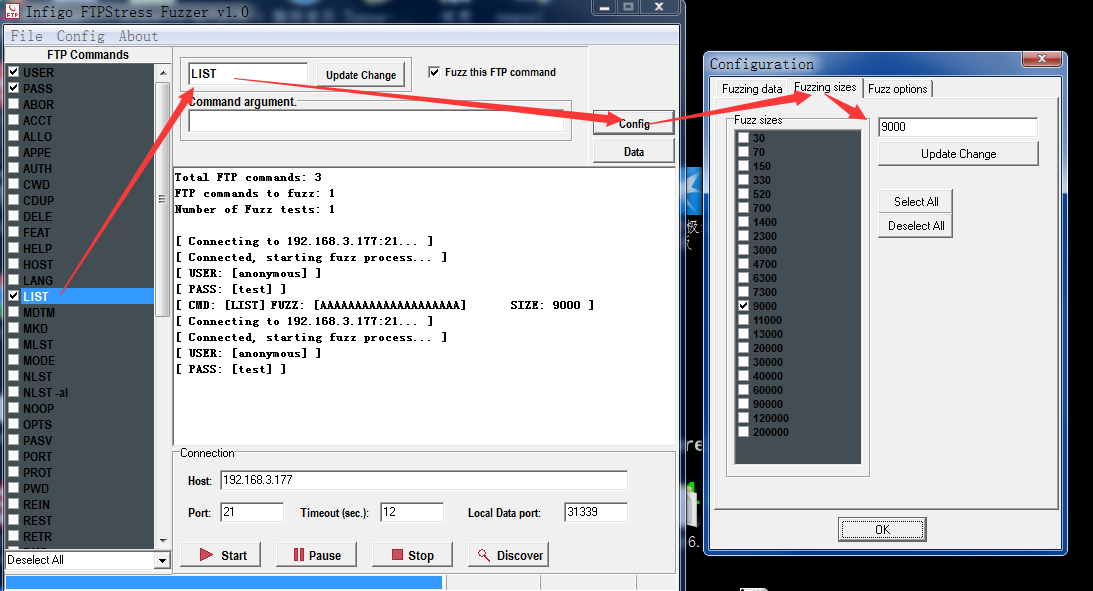Viewport: 1093px width, 591px height.
Task: Select the MDTM command row
Action: [80, 312]
